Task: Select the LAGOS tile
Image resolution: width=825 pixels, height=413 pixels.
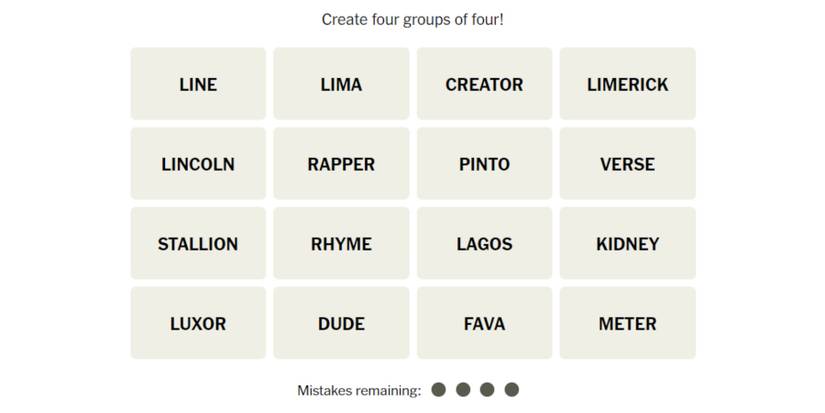Action: (x=484, y=244)
